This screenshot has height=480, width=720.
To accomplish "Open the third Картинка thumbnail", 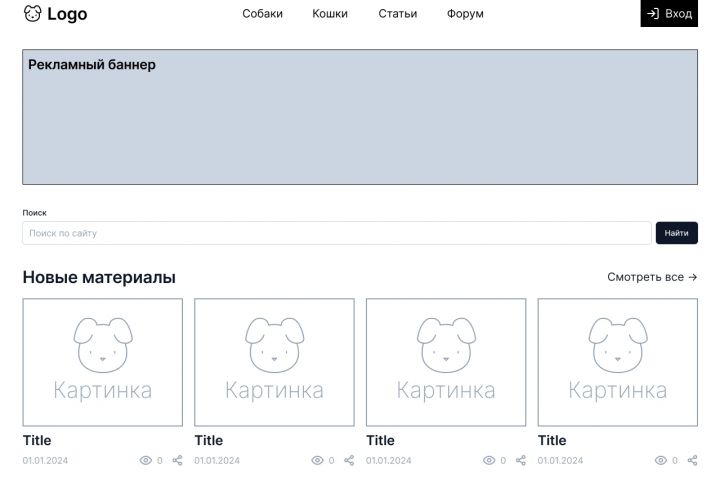I will (446, 362).
